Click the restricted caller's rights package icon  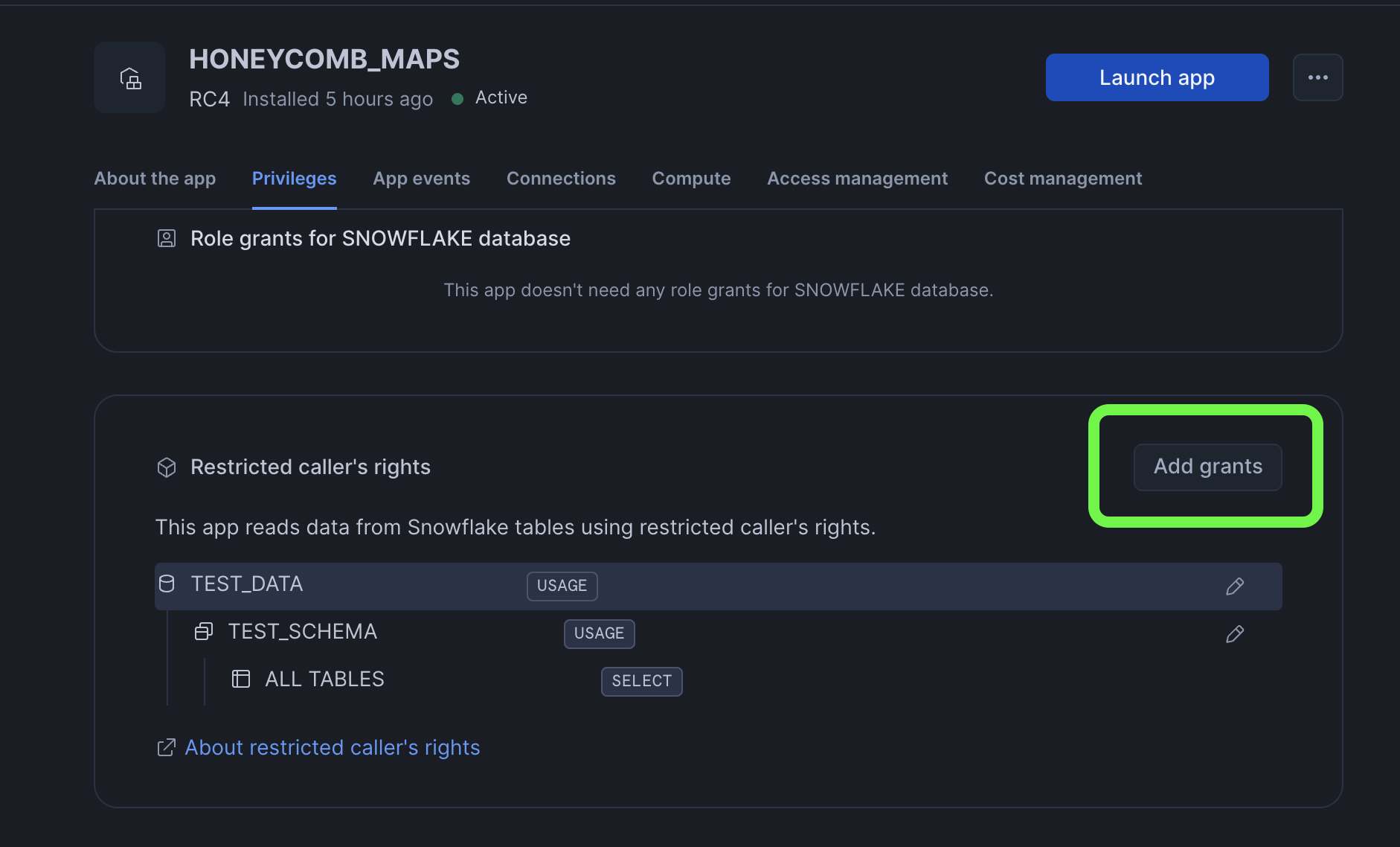(x=167, y=467)
